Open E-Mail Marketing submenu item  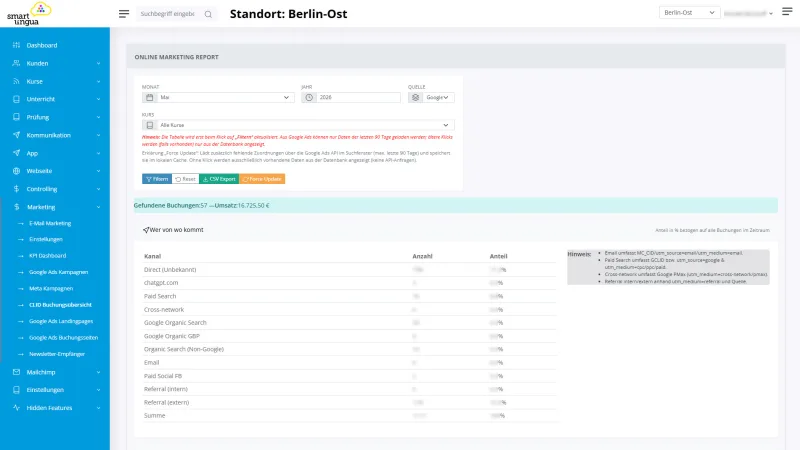(50, 223)
